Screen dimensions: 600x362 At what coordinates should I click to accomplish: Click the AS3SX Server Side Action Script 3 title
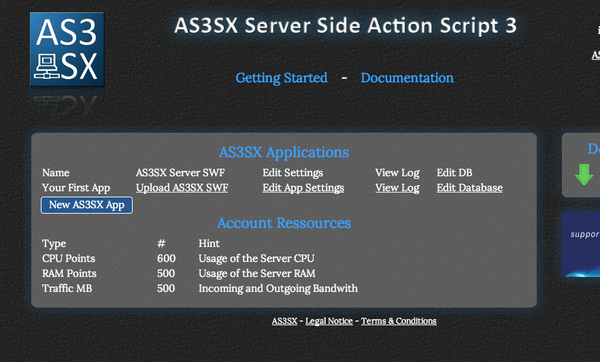click(345, 26)
